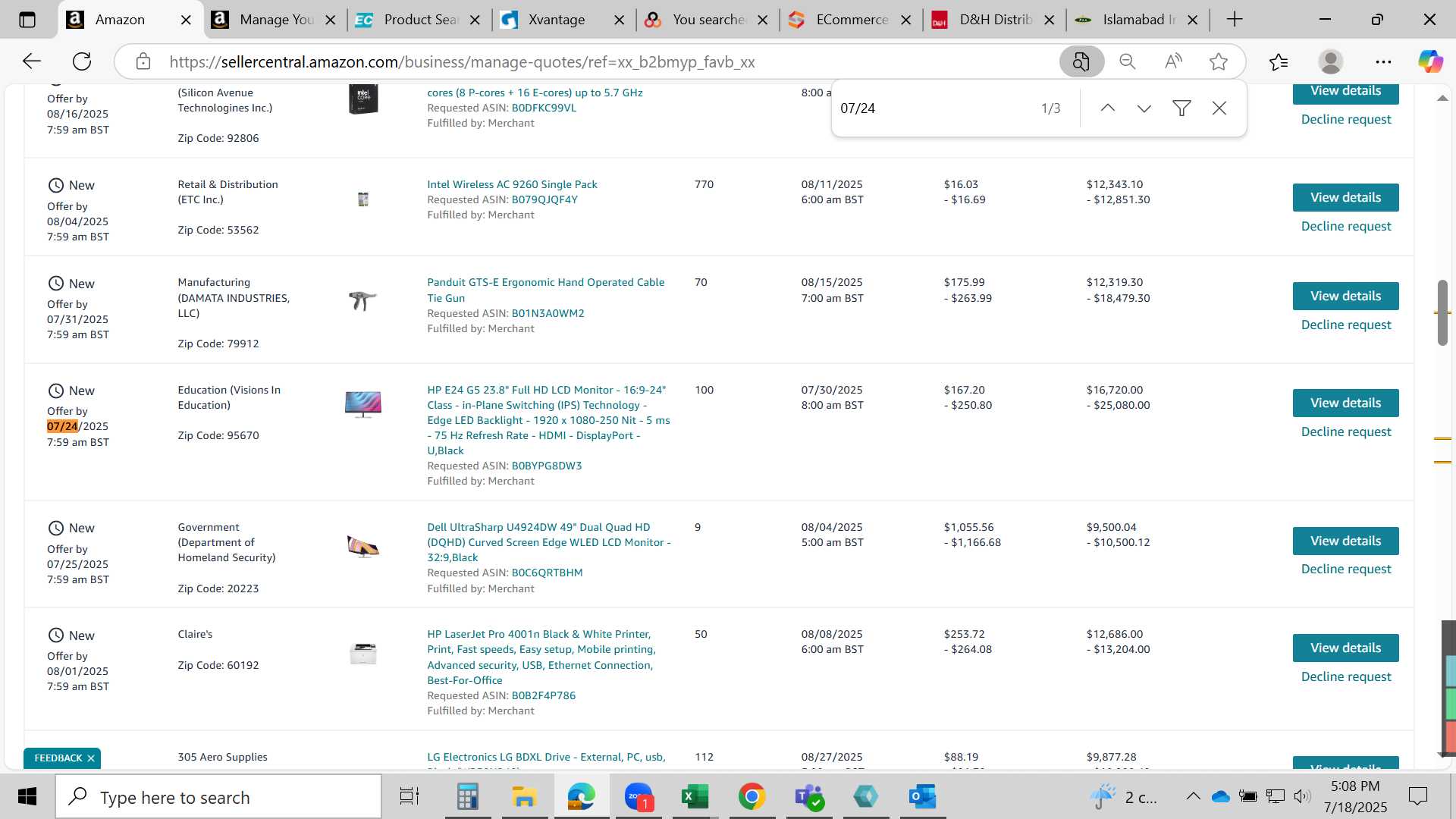
Task: Open the volume control in tray
Action: (x=1302, y=796)
